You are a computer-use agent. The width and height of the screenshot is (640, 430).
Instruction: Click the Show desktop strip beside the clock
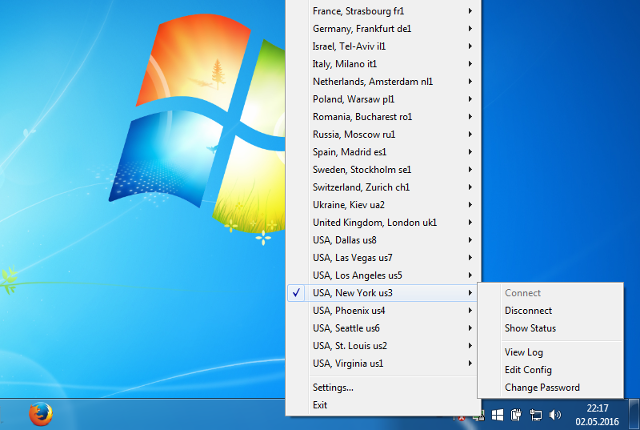[x=634, y=414]
